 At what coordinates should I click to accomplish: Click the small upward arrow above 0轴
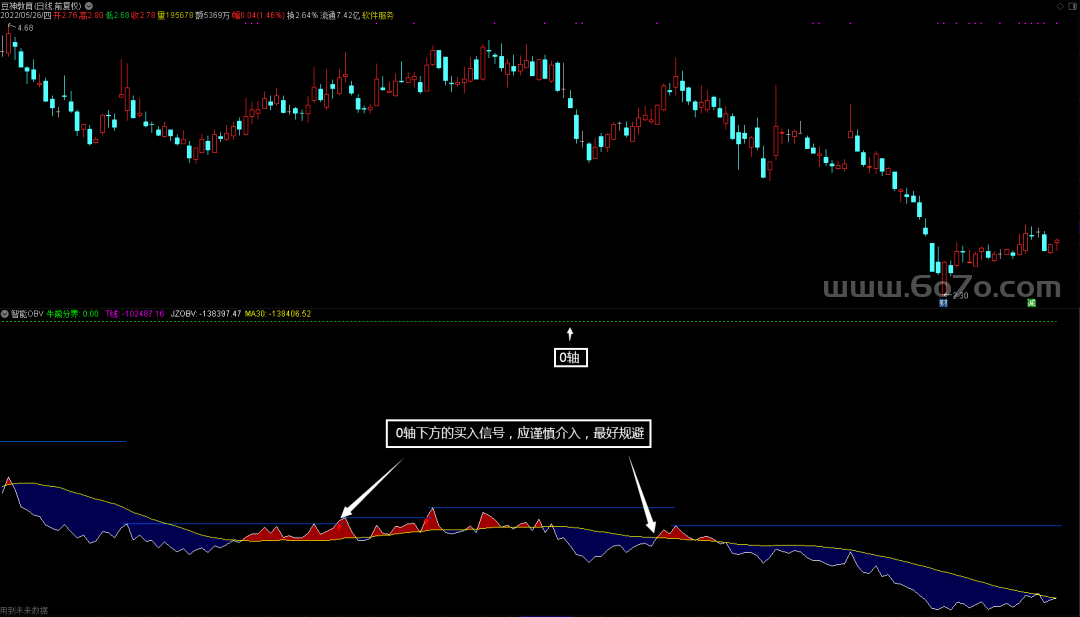pyautogui.click(x=570, y=333)
